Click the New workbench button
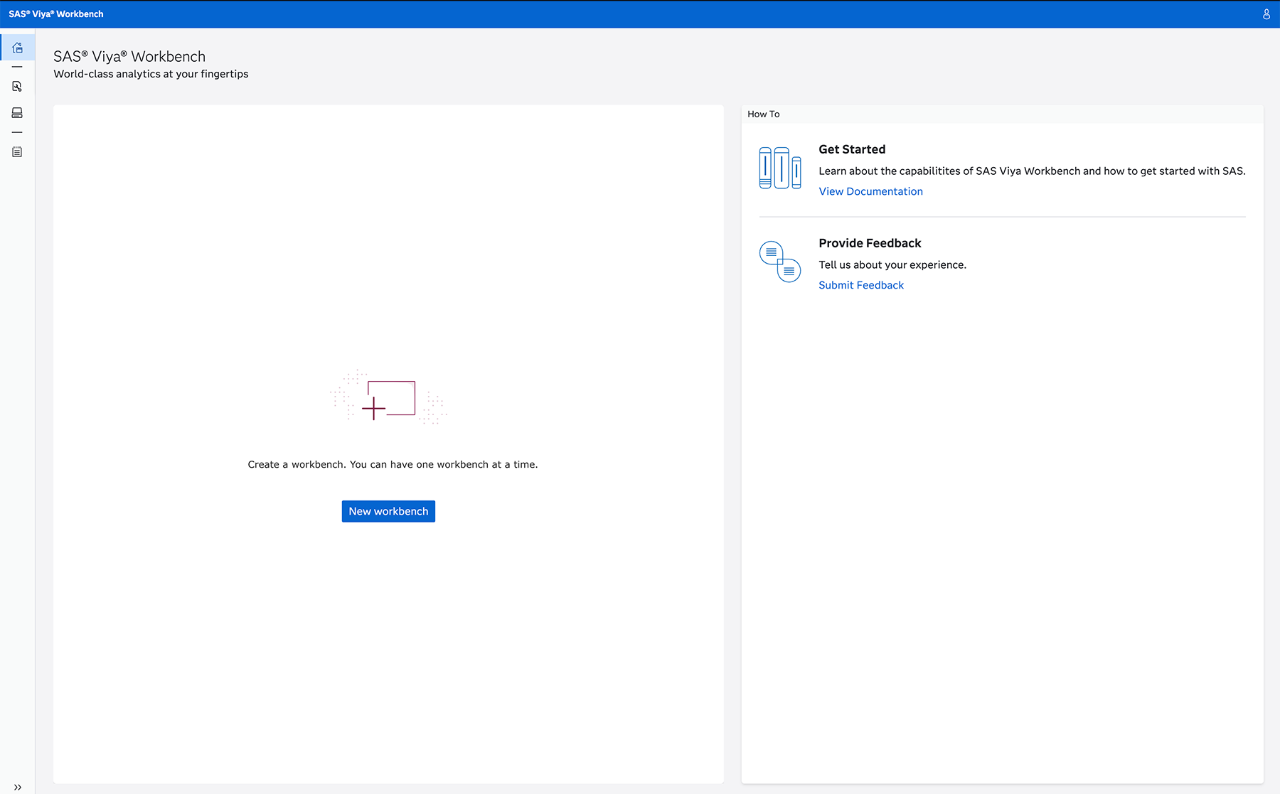1280x794 pixels. point(388,511)
